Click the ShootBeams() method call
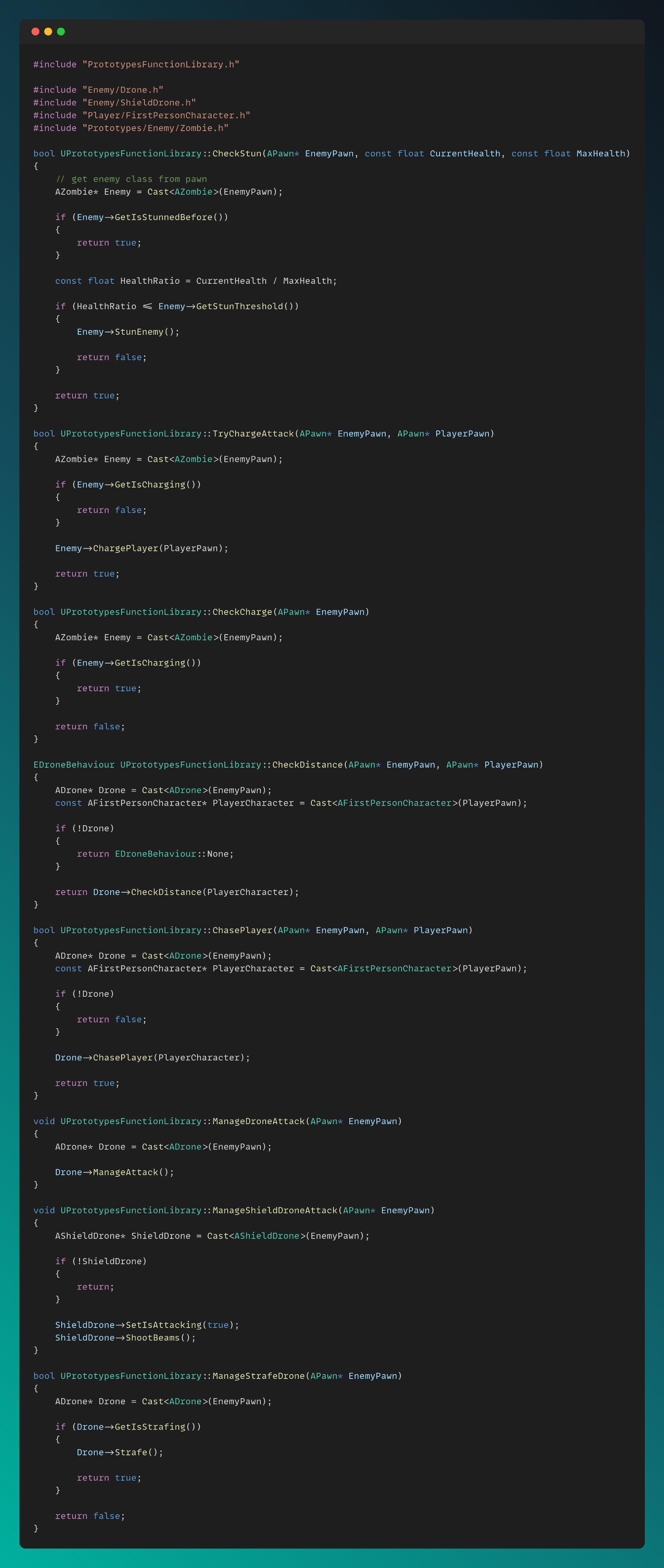This screenshot has width=664, height=1568. (x=160, y=1338)
